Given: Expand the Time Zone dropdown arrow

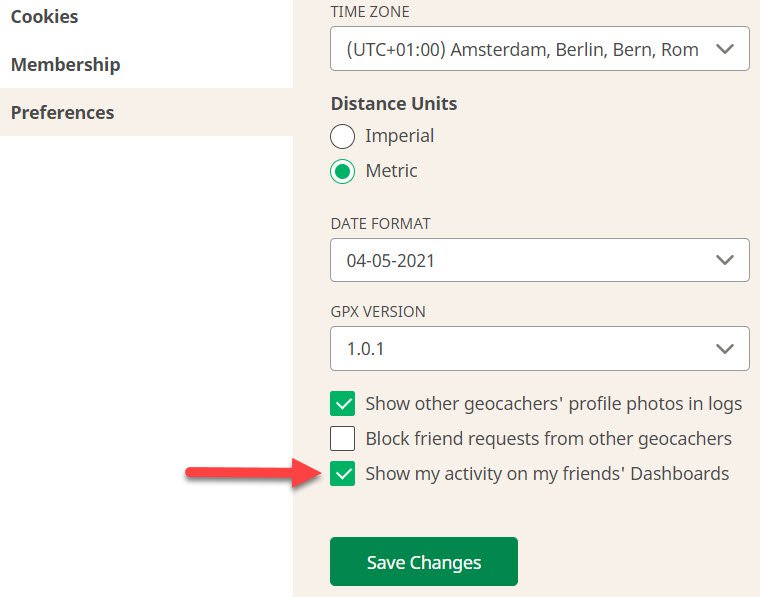Looking at the screenshot, I should (725, 49).
